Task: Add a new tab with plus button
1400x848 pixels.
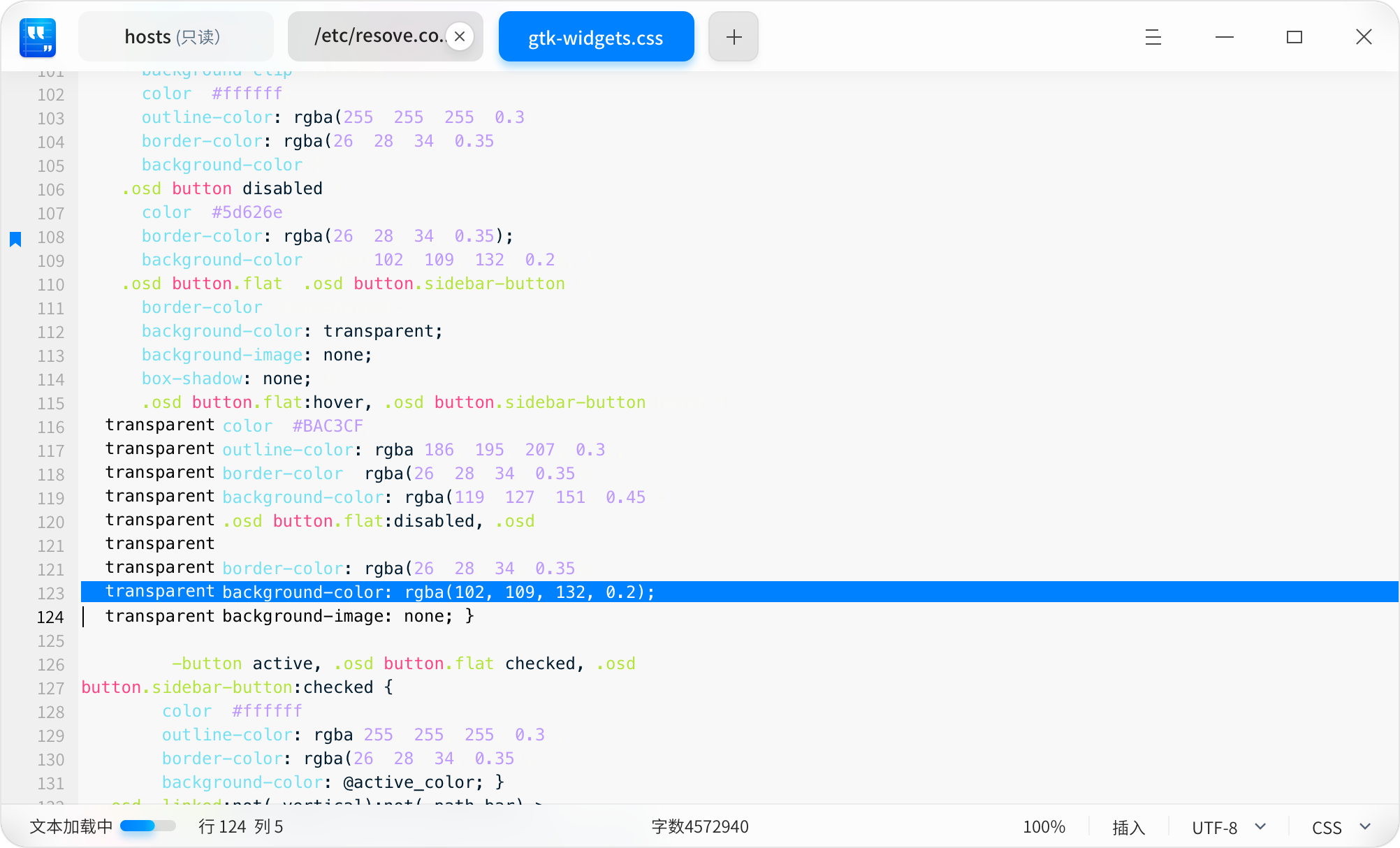Action: [x=734, y=36]
